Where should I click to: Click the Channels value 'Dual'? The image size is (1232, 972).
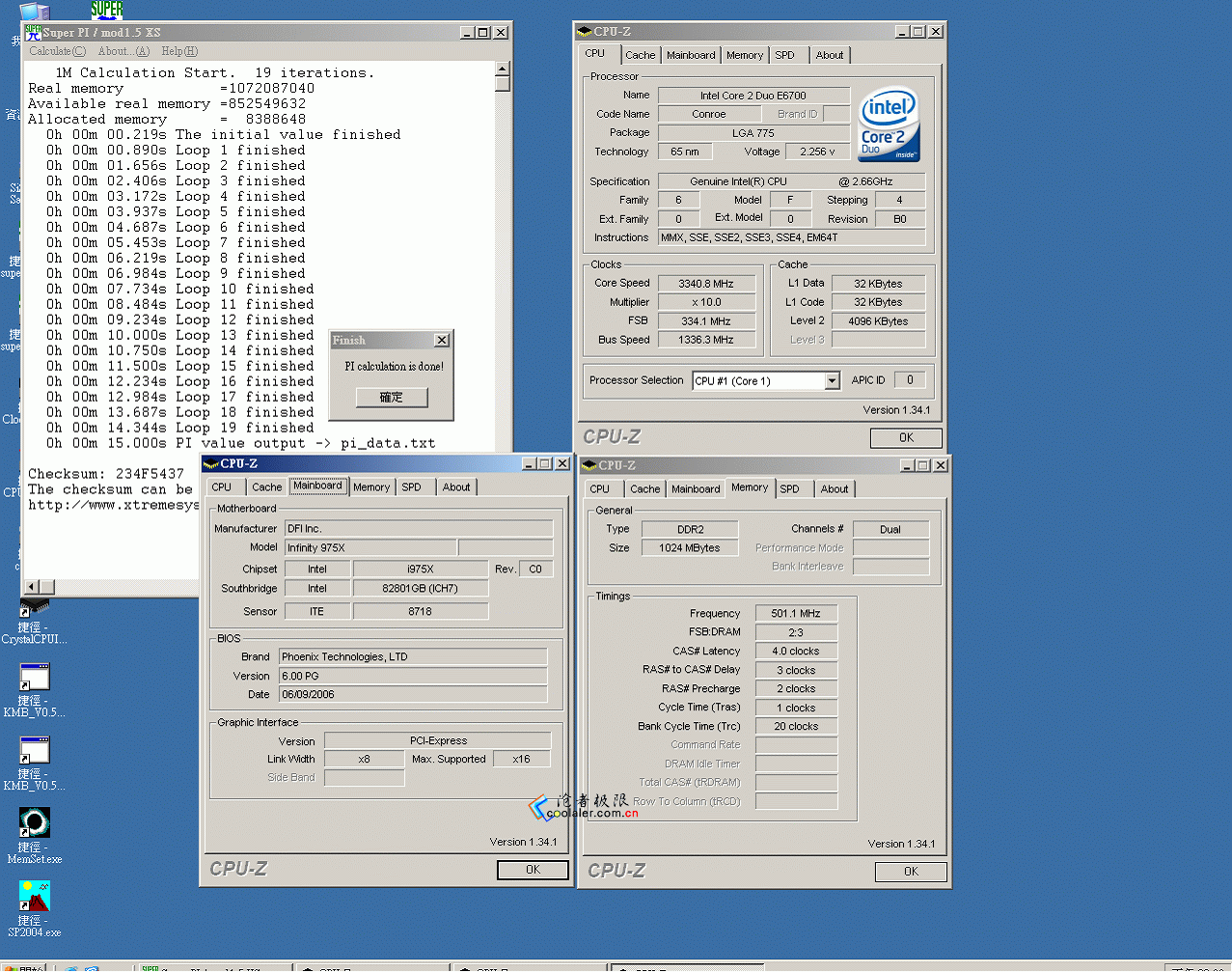pyautogui.click(x=890, y=529)
